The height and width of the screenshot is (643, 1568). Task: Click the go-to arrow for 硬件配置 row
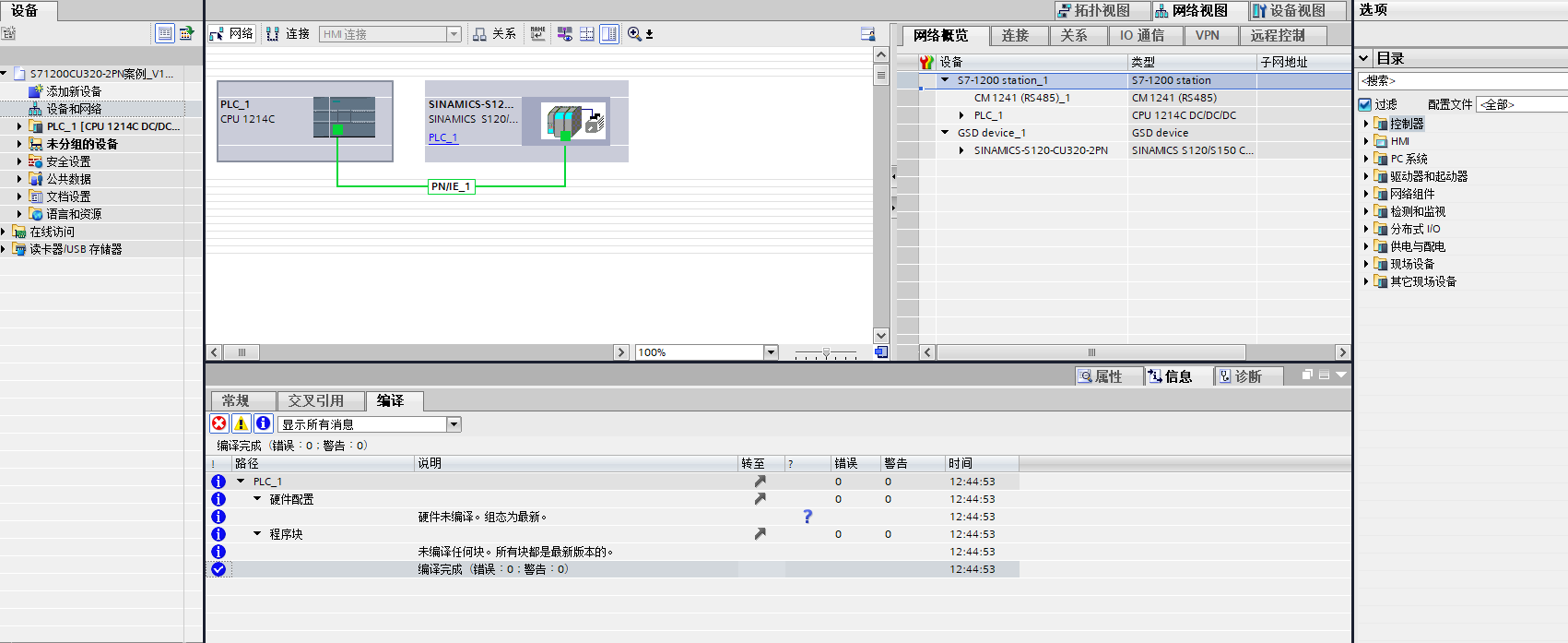click(760, 499)
